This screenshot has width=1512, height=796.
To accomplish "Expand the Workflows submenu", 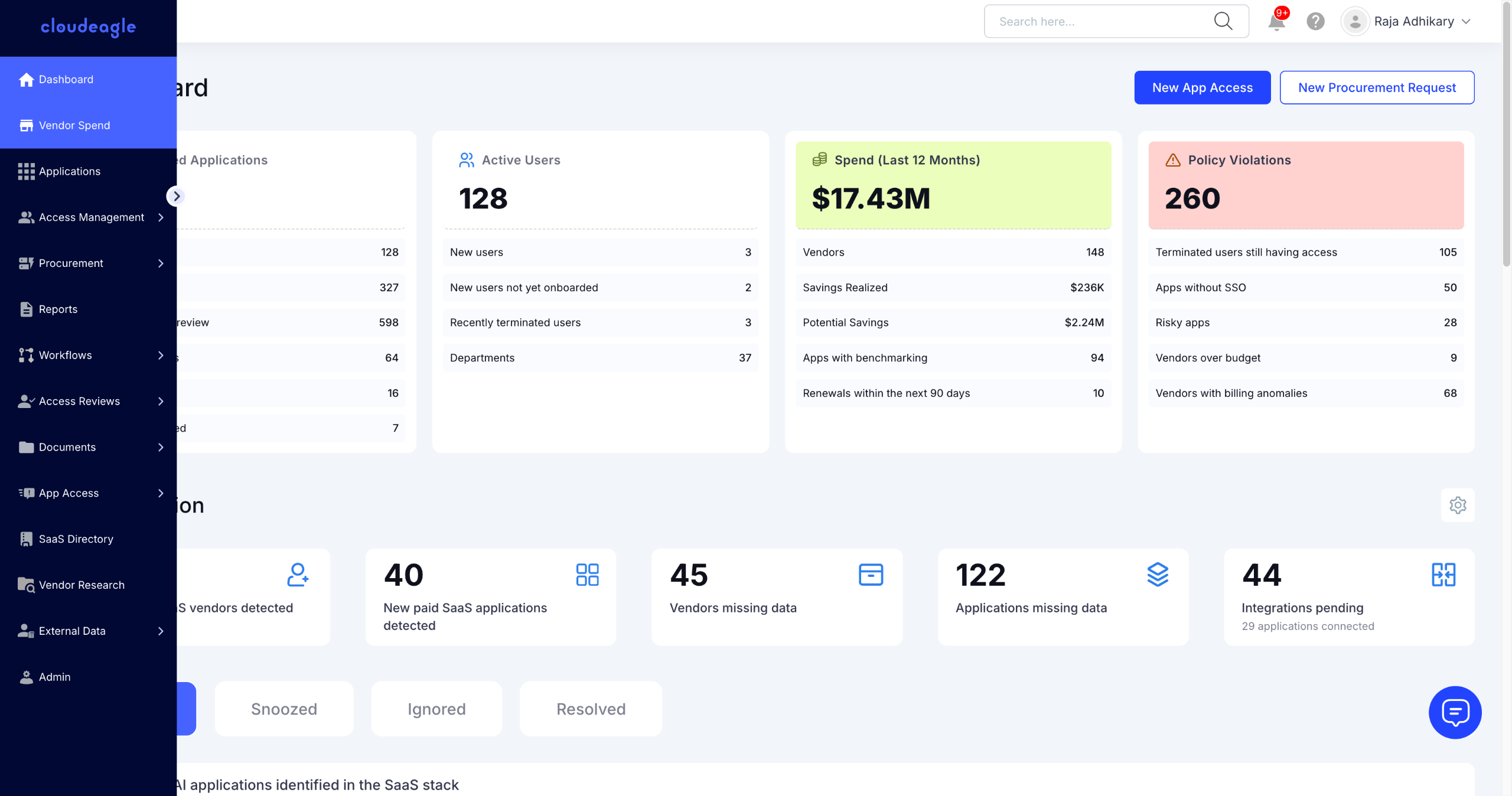I will coord(161,355).
